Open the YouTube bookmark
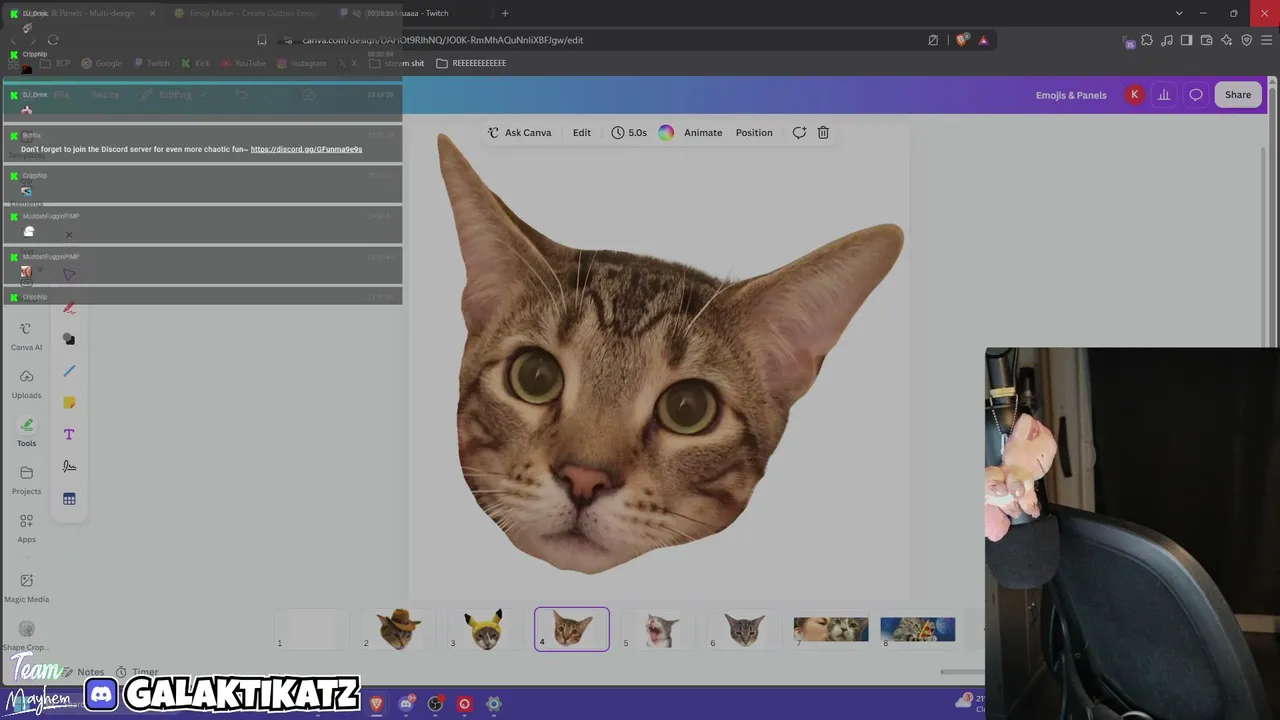The width and height of the screenshot is (1280, 720). point(243,63)
